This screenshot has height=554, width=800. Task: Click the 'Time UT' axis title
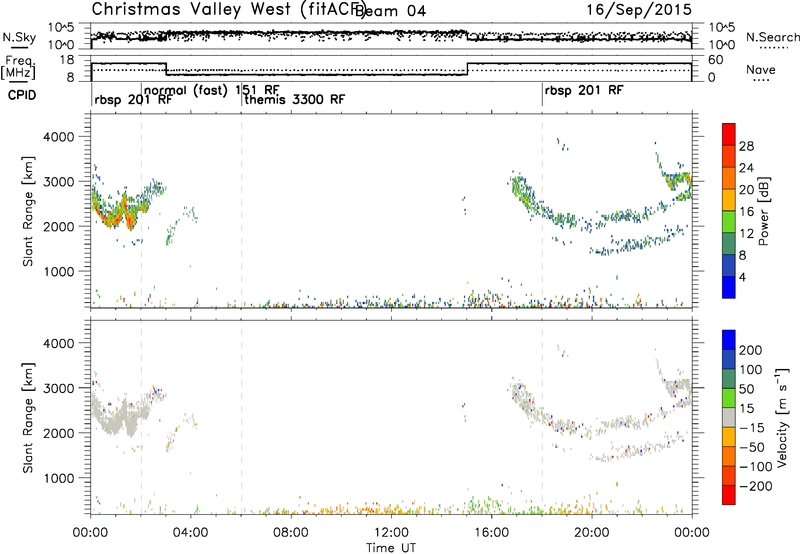pos(391,547)
